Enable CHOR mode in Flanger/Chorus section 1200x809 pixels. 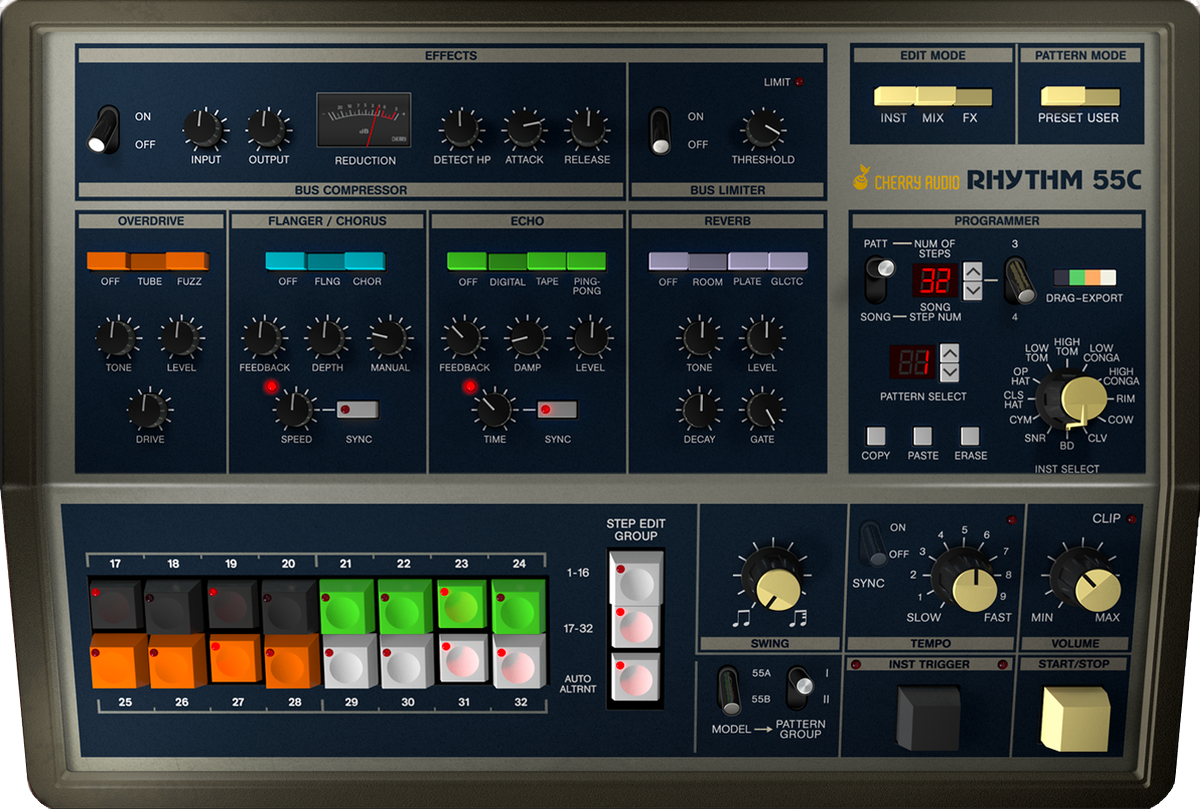point(366,261)
